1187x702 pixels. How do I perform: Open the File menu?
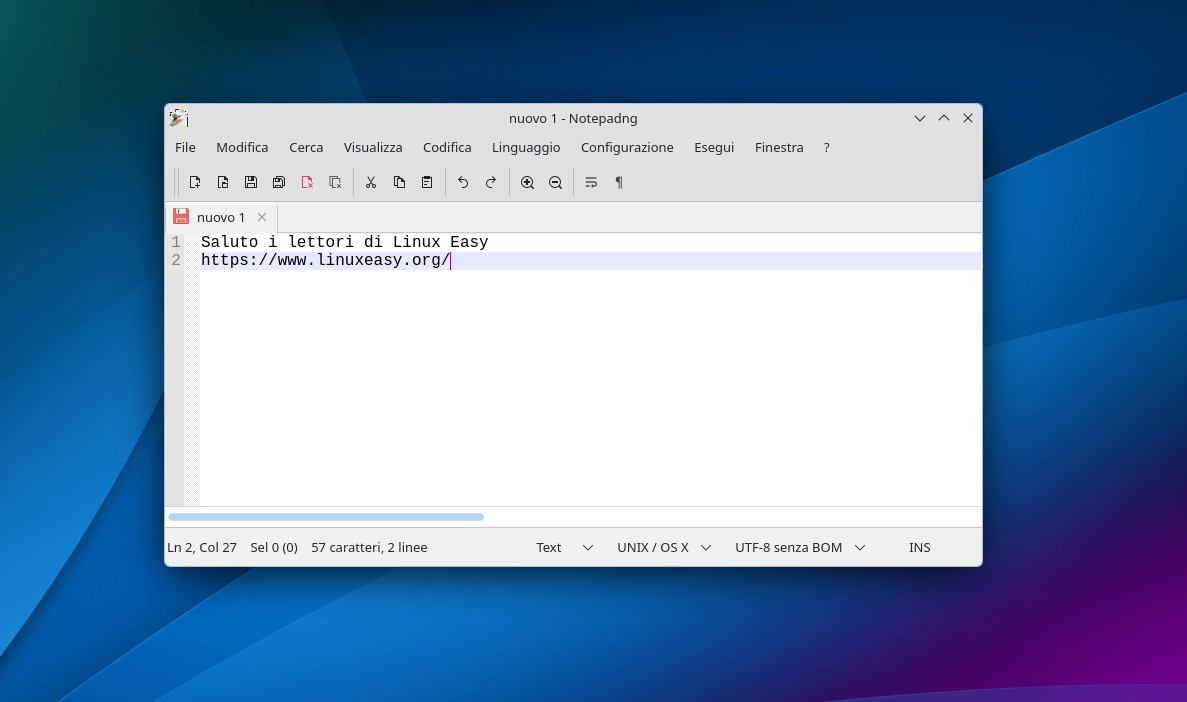(185, 148)
